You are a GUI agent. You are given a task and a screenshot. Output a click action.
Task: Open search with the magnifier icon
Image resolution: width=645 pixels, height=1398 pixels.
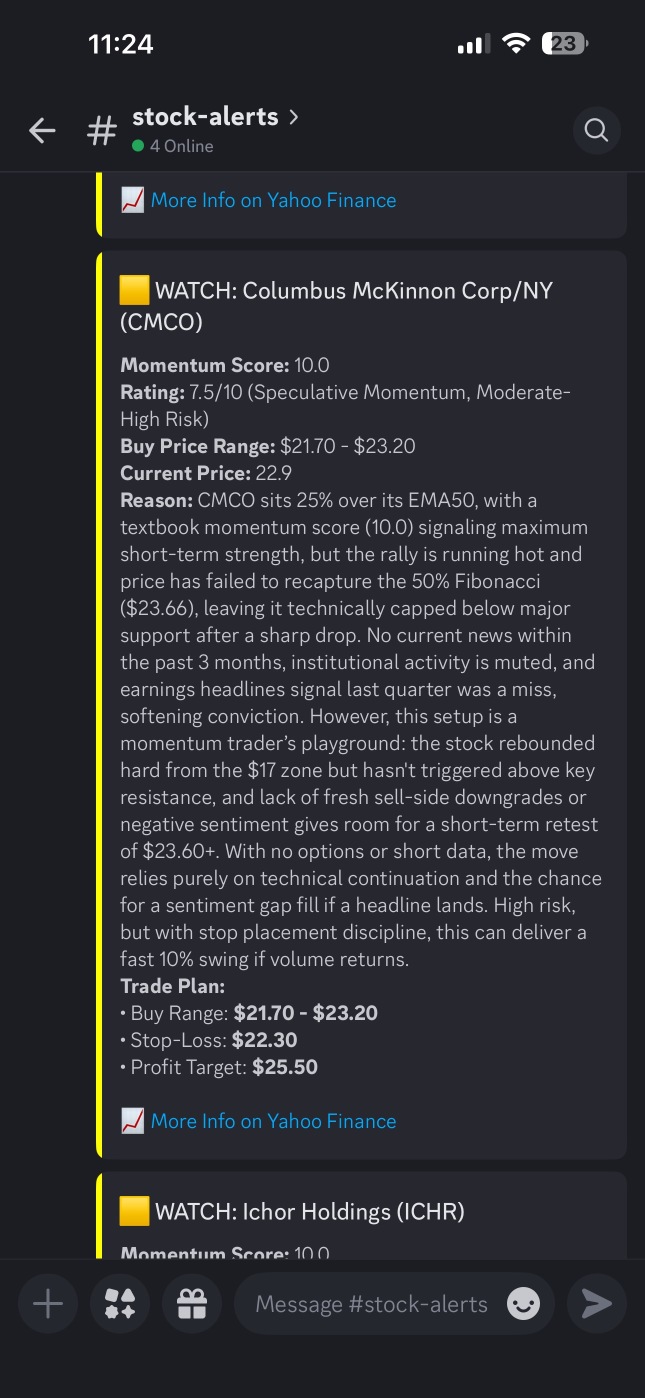(x=596, y=130)
